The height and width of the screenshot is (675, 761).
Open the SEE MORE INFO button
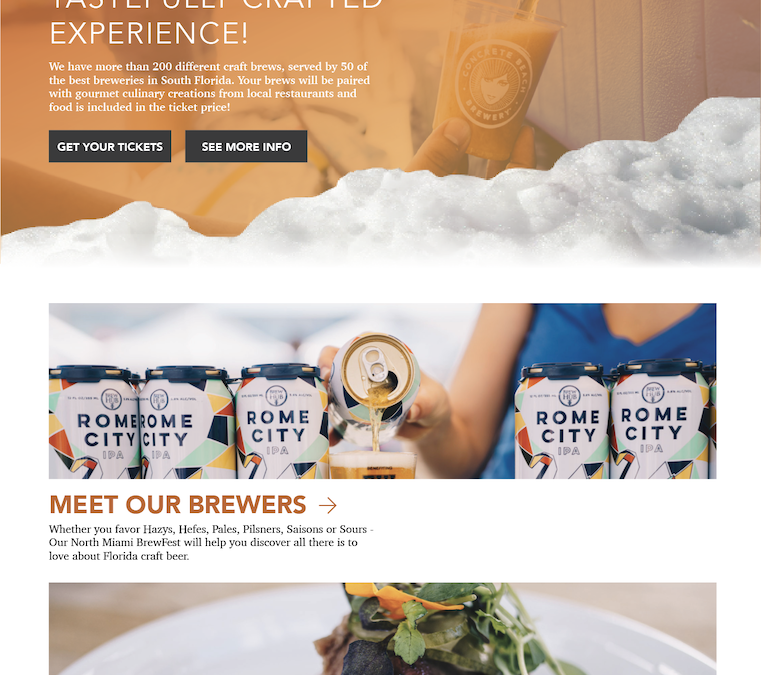[246, 146]
